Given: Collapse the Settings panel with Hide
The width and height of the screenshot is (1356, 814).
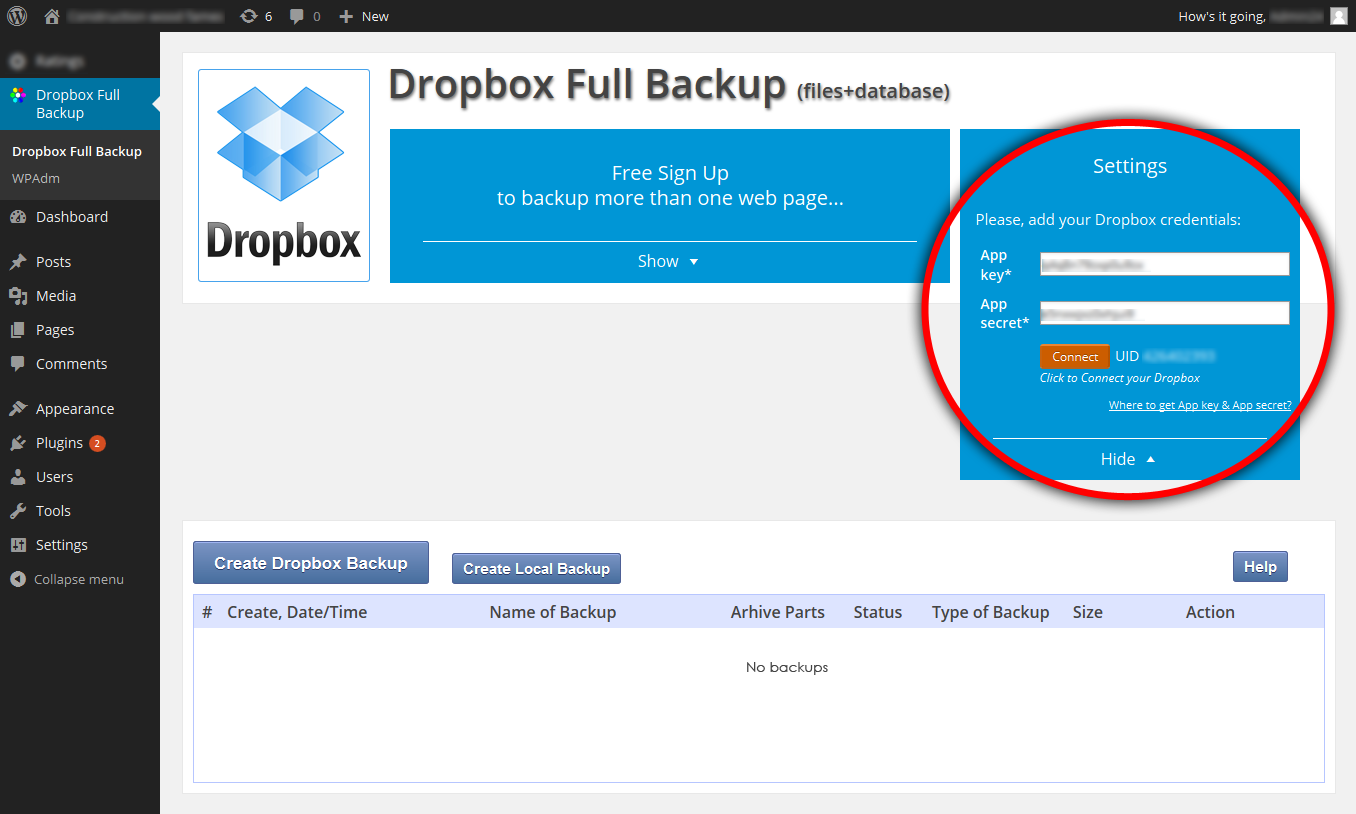Looking at the screenshot, I should click(1129, 459).
